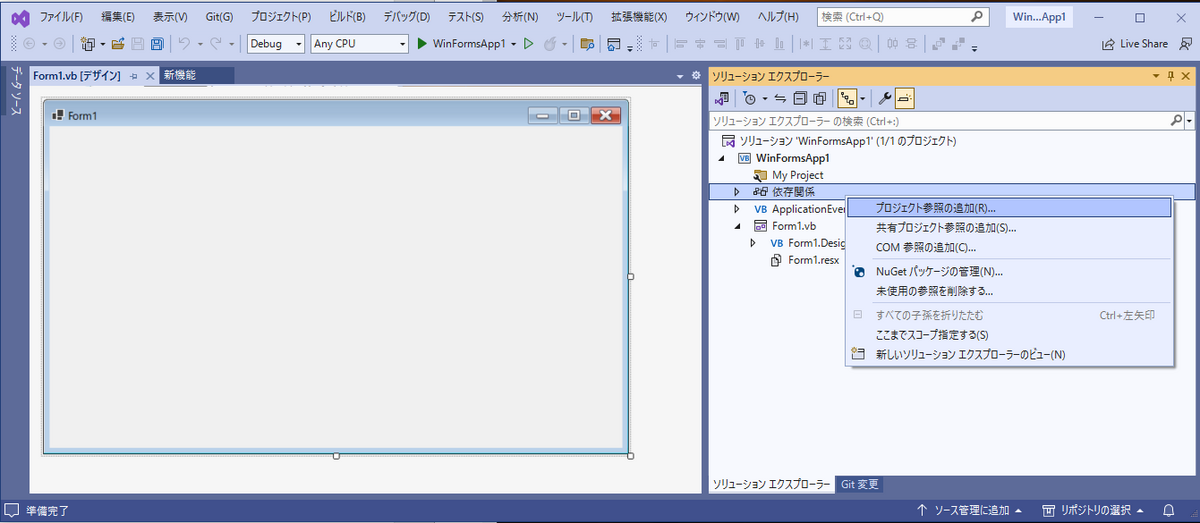Image resolution: width=1200 pixels, height=523 pixels.
Task: Expand the 依存関係 tree node
Action: tap(737, 192)
